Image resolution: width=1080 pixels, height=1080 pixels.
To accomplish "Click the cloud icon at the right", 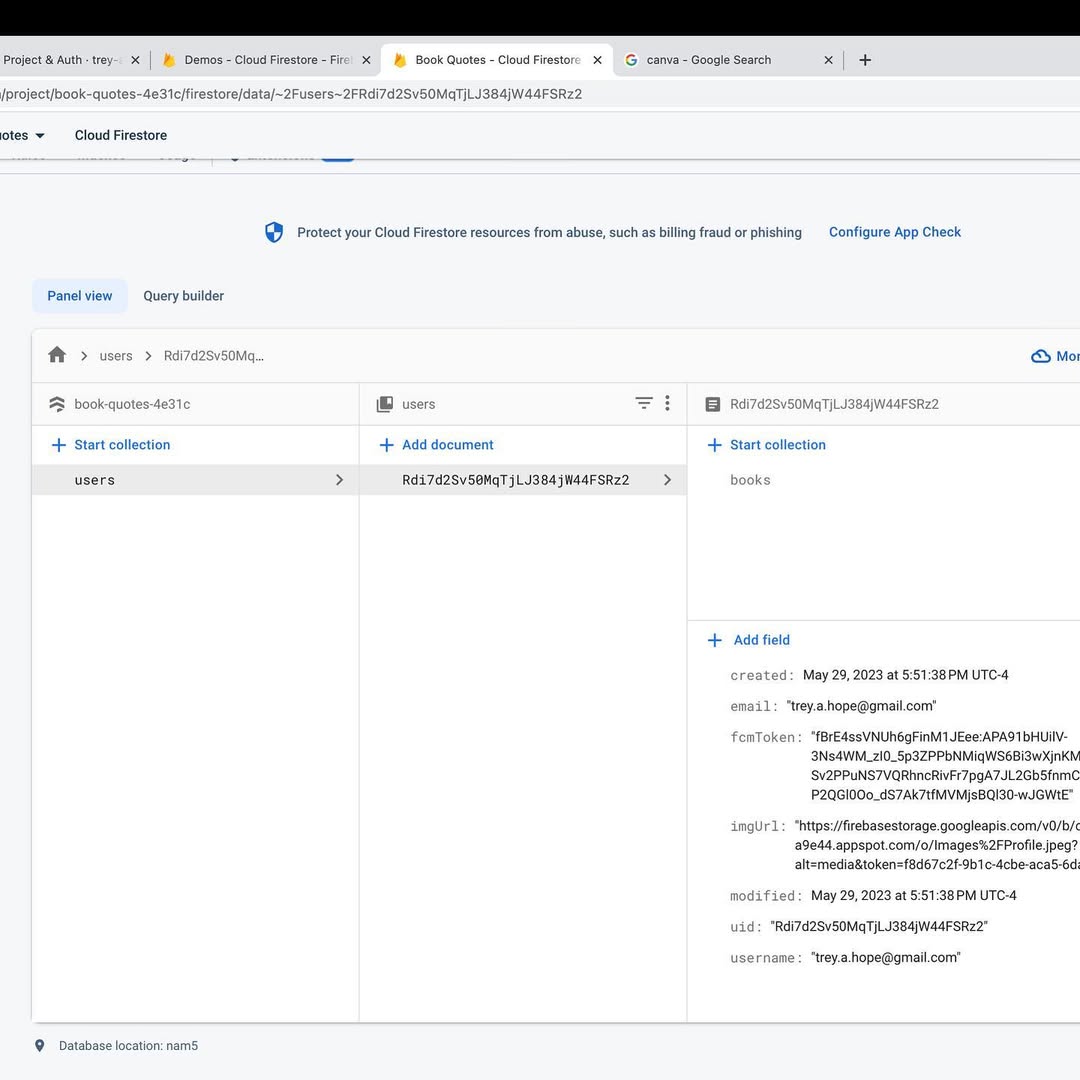I will point(1040,356).
